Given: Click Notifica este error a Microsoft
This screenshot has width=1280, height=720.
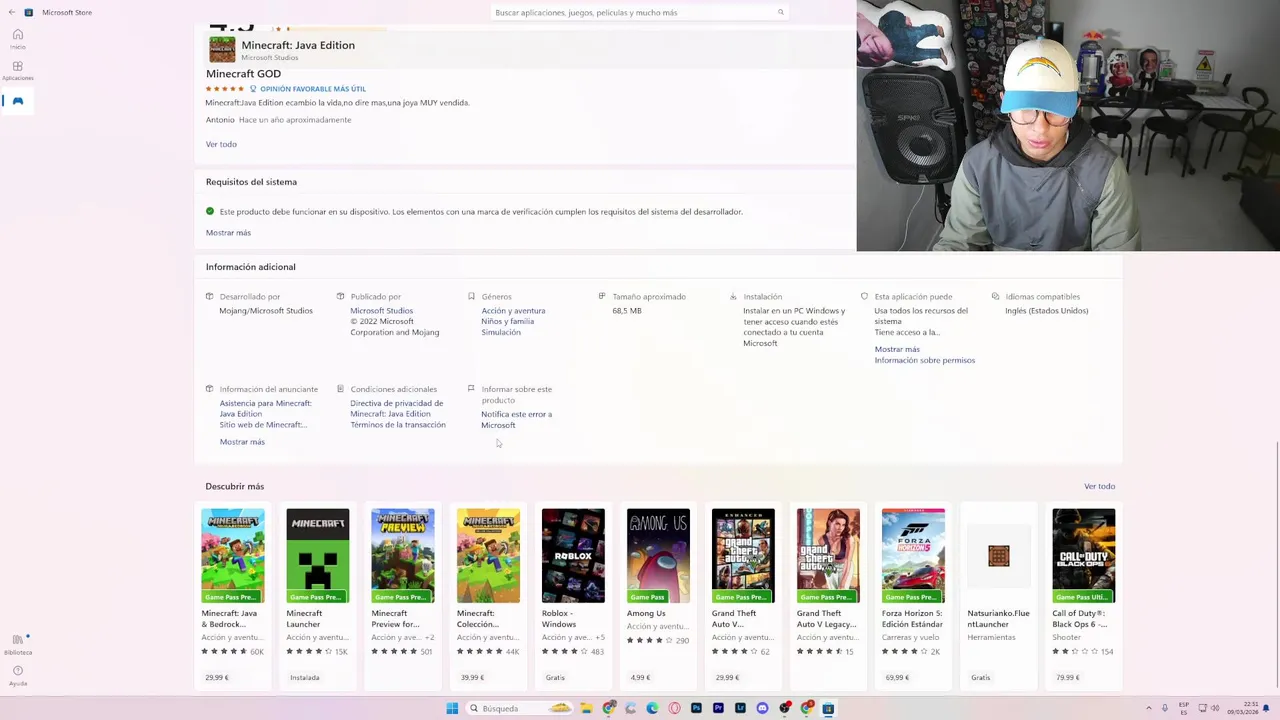Looking at the screenshot, I should pos(516,419).
